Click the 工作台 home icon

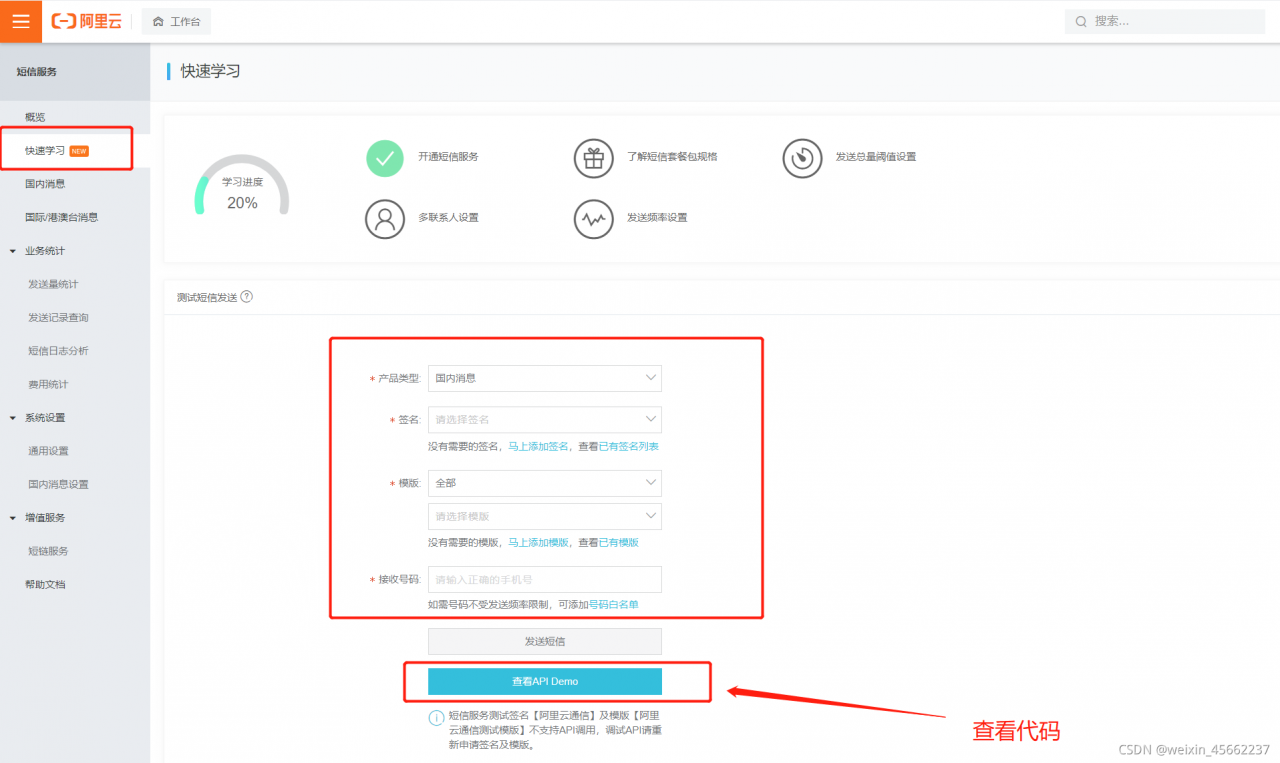pyautogui.click(x=158, y=21)
